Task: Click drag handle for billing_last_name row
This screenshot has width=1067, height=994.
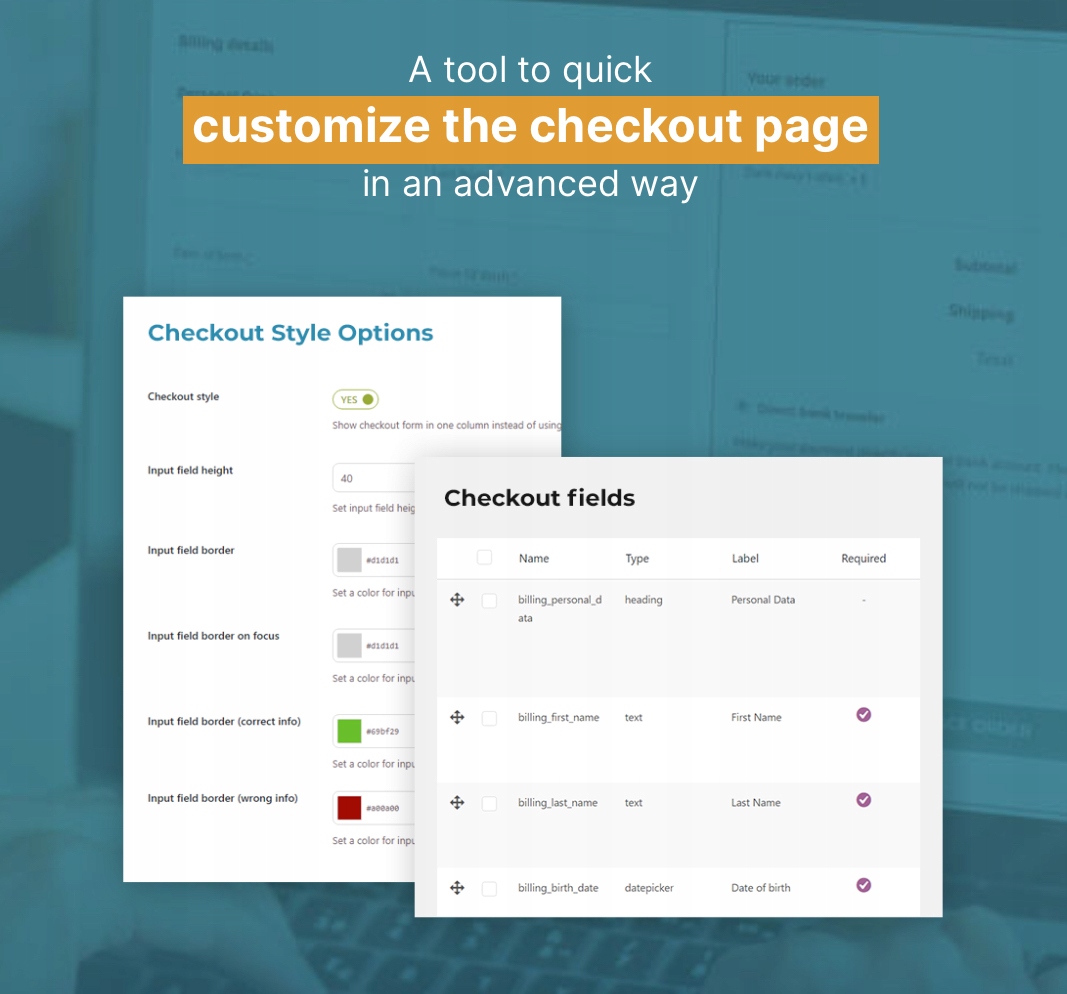Action: pyautogui.click(x=457, y=802)
